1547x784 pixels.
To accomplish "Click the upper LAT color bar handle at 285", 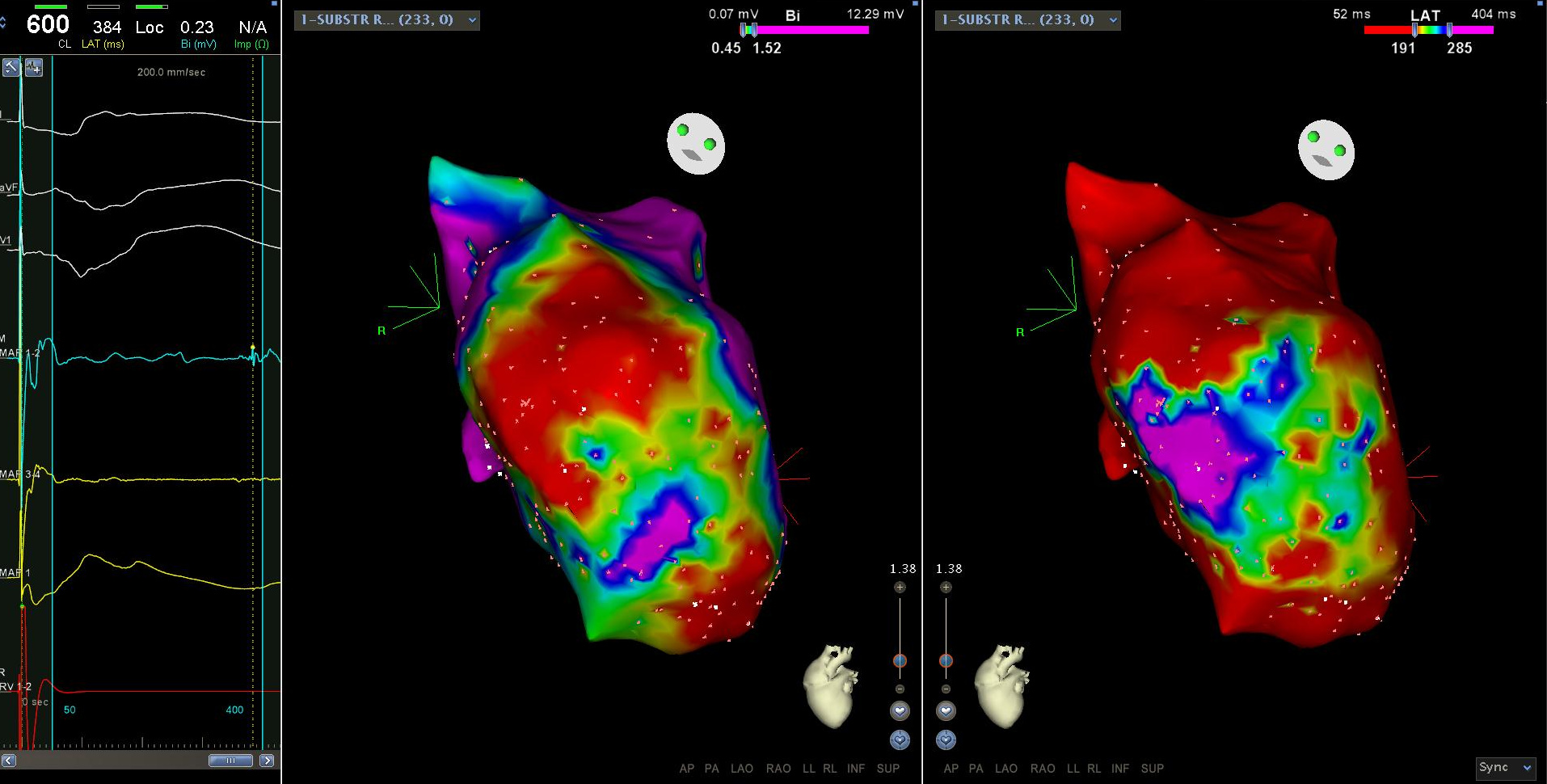I will 1449,31.
